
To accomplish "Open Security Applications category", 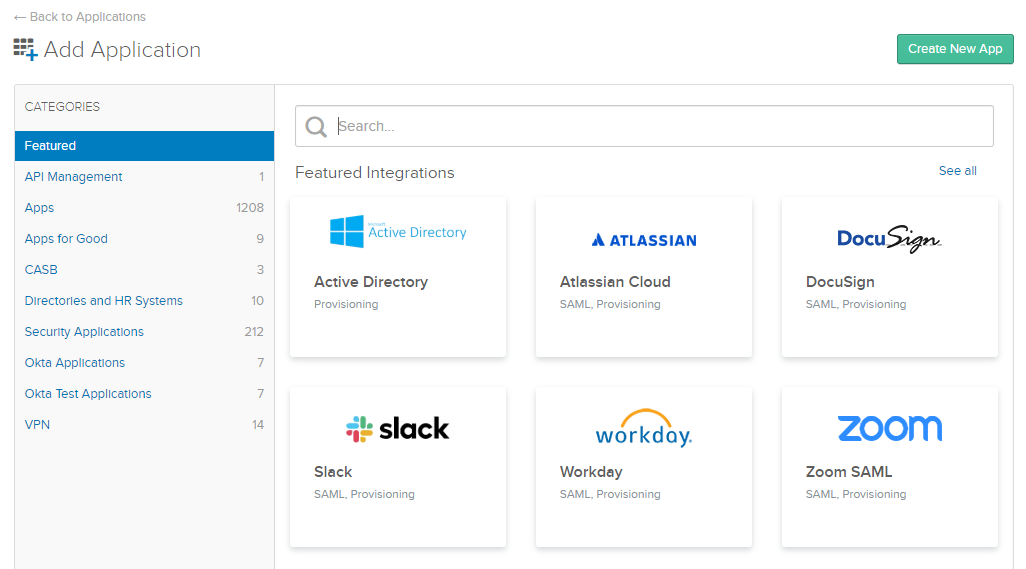I will [x=84, y=332].
